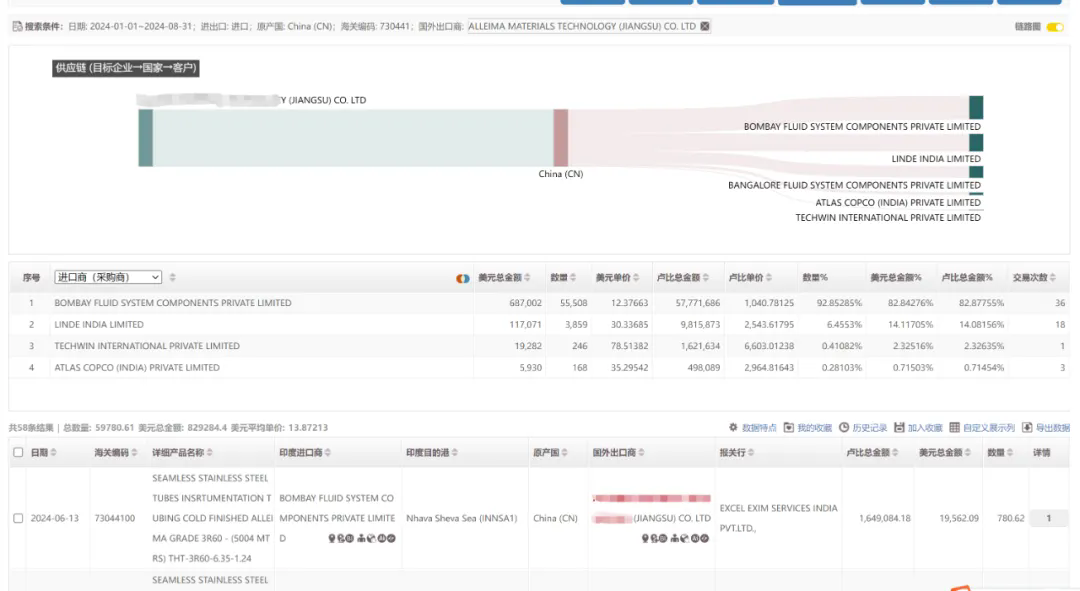This screenshot has height=591, width=1080.
Task: Open 自定义展示列 grid icon
Action: tap(955, 428)
